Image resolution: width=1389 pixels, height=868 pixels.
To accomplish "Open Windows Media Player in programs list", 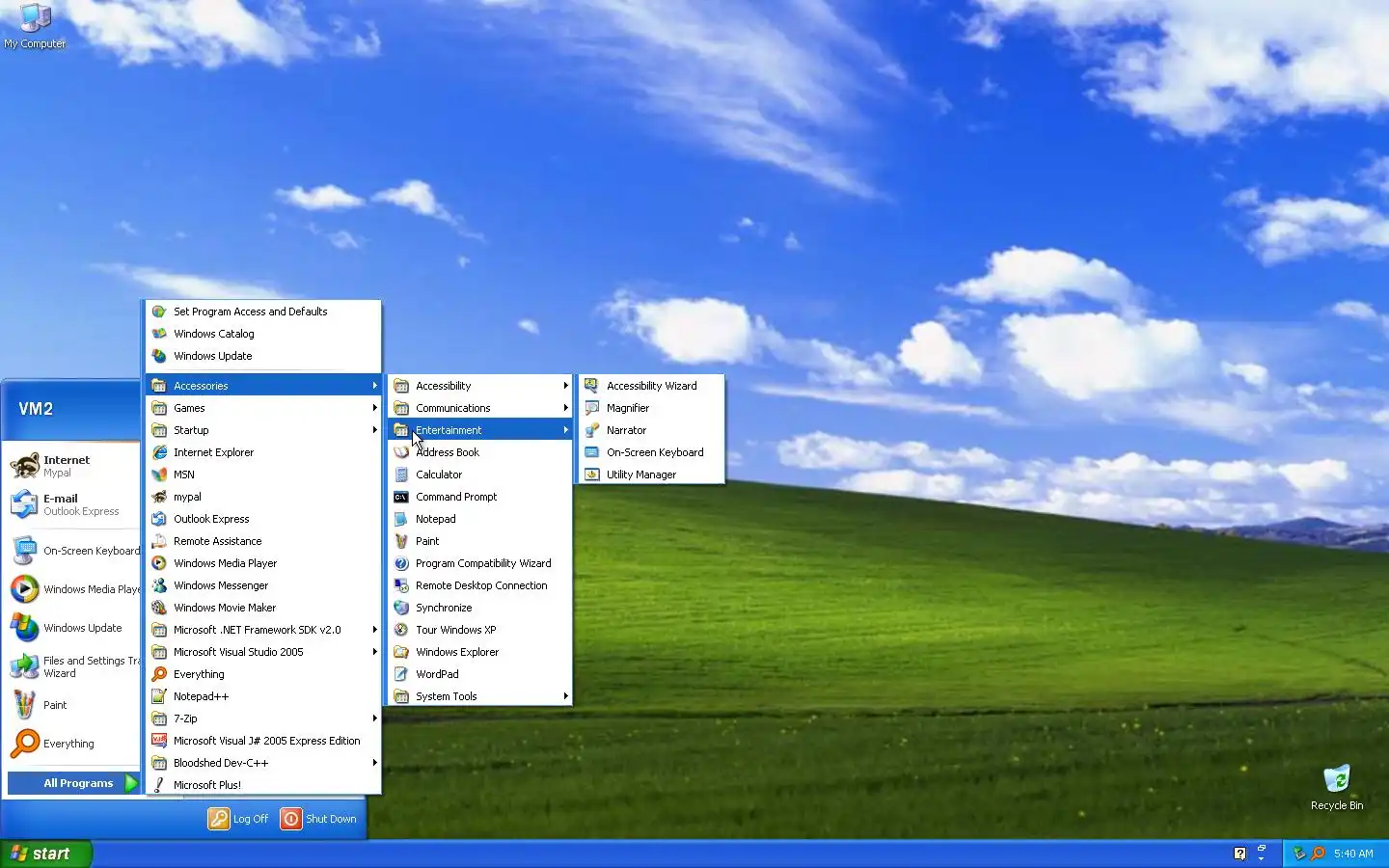I will 263,563.
